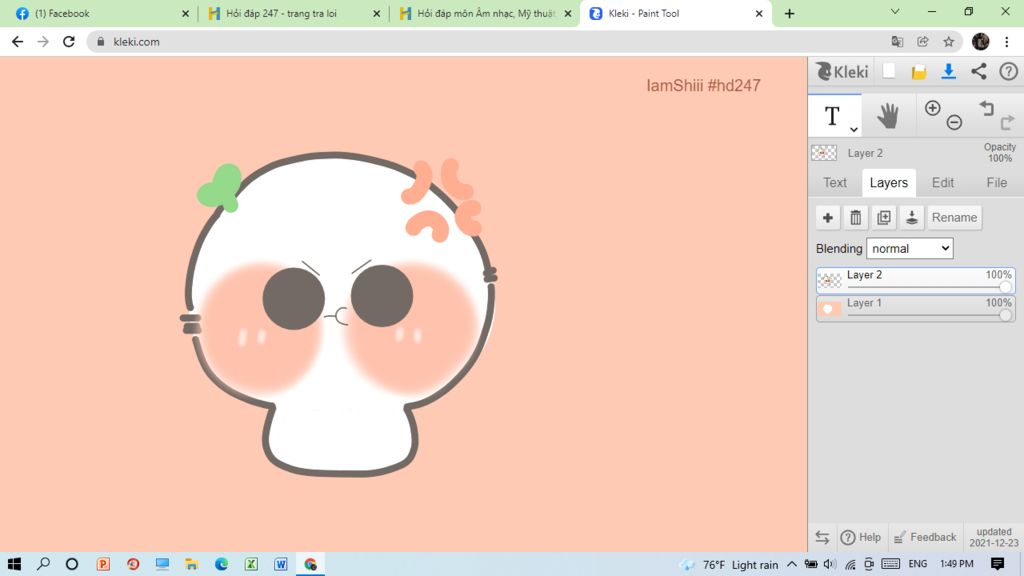Open Excel from the taskbar
The image size is (1024, 576).
click(251, 564)
